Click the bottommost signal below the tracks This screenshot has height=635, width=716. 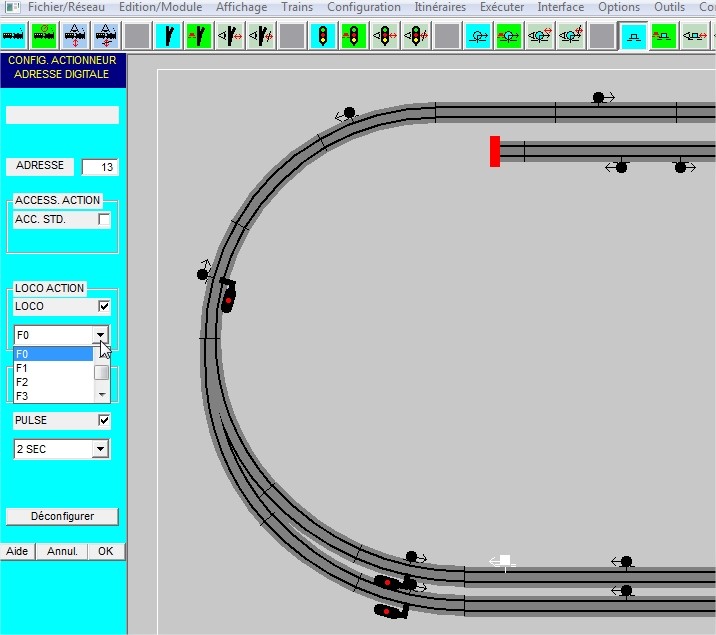point(391,610)
